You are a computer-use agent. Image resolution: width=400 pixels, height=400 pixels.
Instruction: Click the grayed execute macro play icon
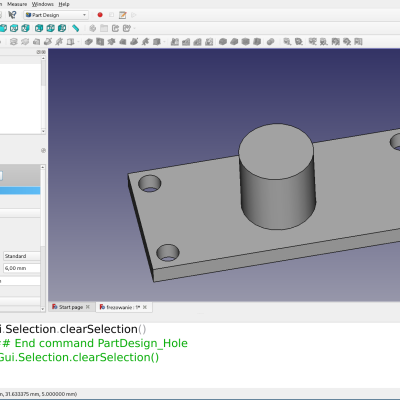click(134, 15)
